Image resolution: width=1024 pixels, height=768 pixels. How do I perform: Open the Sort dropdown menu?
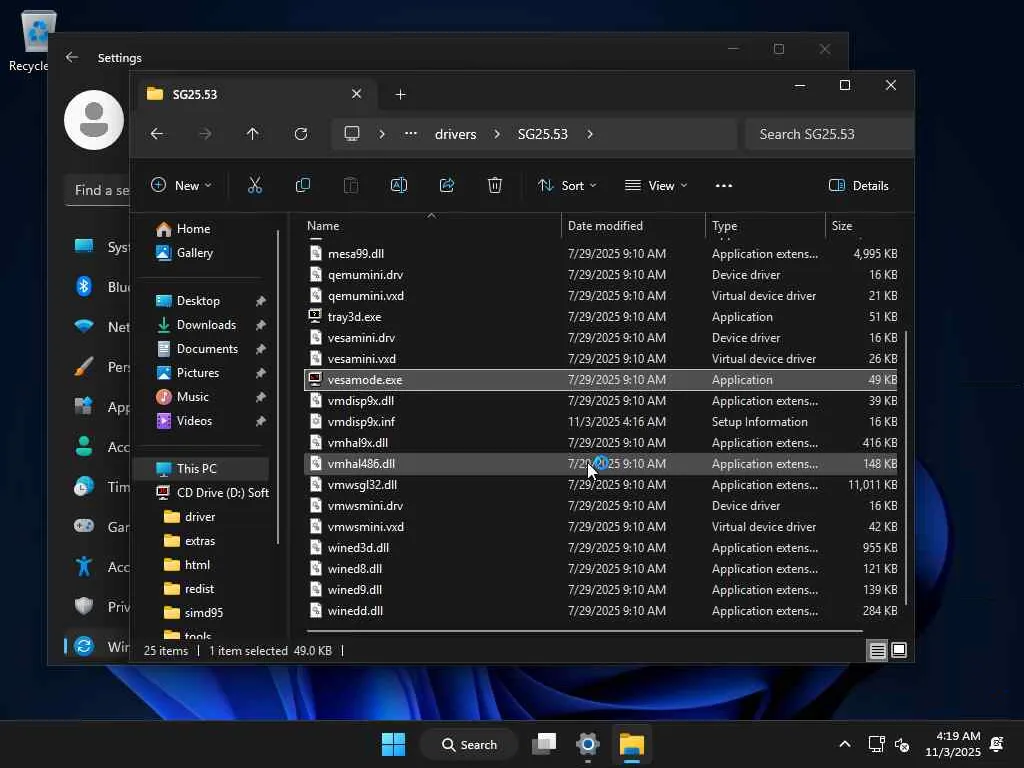pyautogui.click(x=567, y=185)
